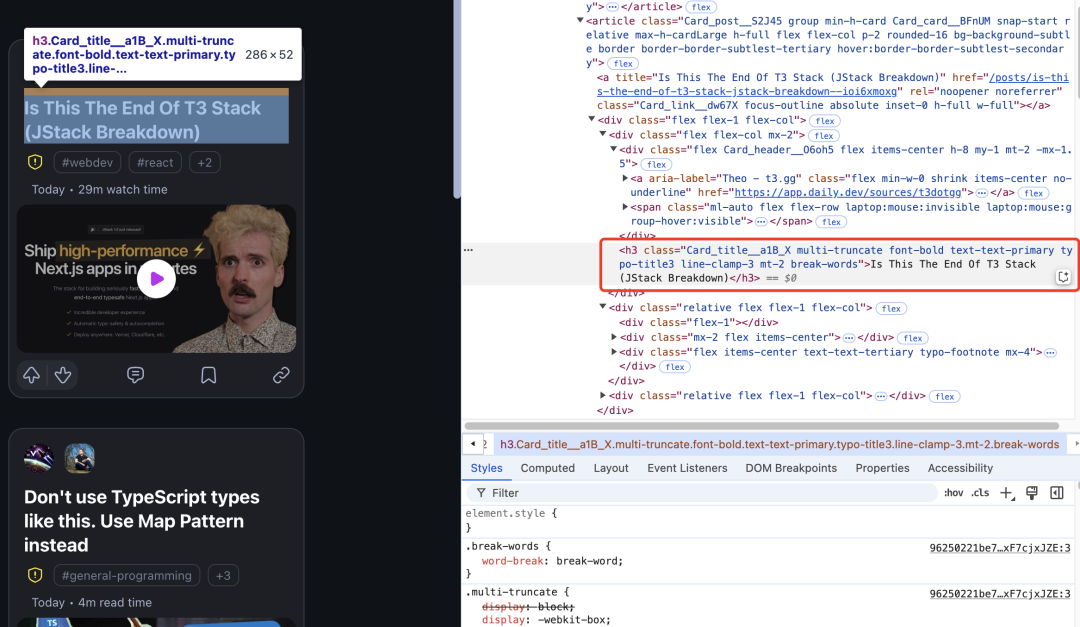Image resolution: width=1080 pixels, height=627 pixels.
Task: Collapse the article Card_post element node
Action: tap(580, 20)
